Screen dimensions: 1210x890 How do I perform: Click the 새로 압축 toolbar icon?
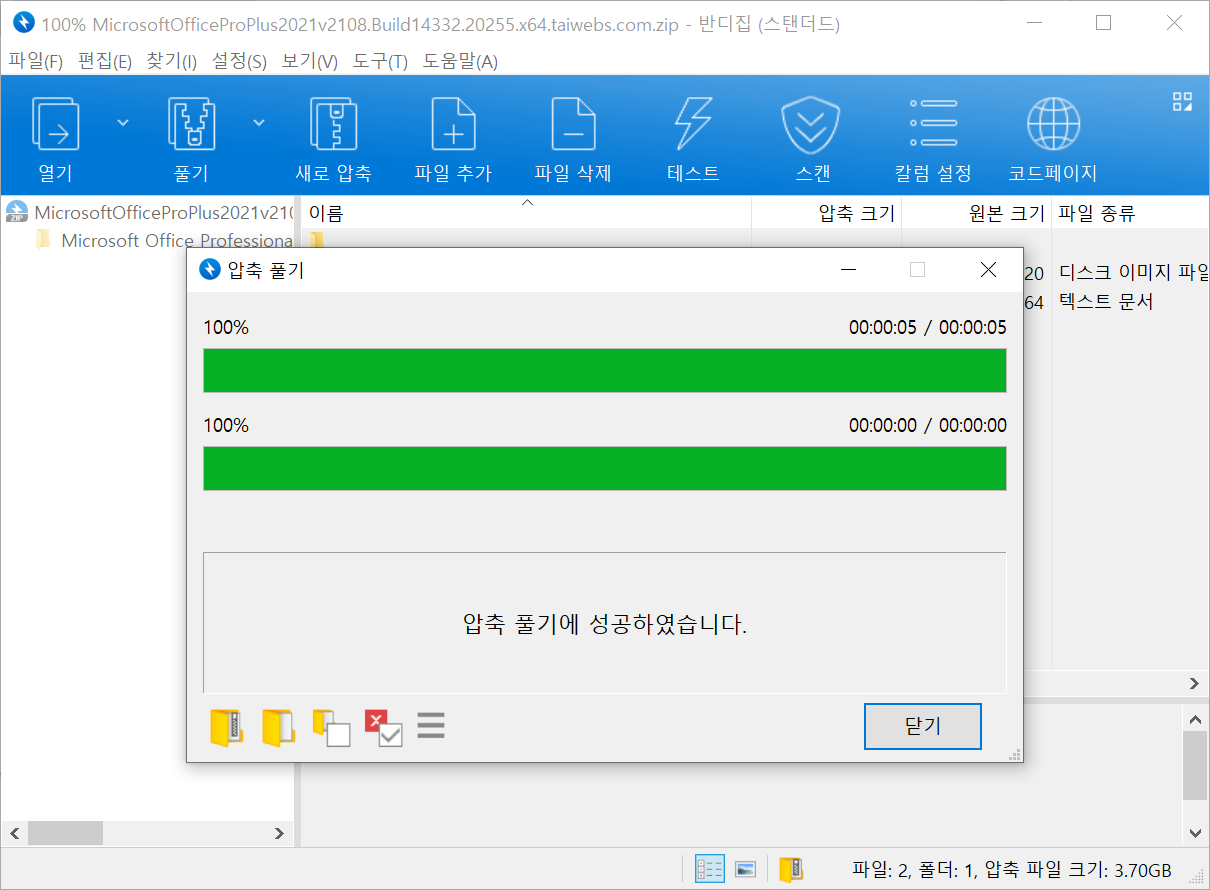pos(333,124)
